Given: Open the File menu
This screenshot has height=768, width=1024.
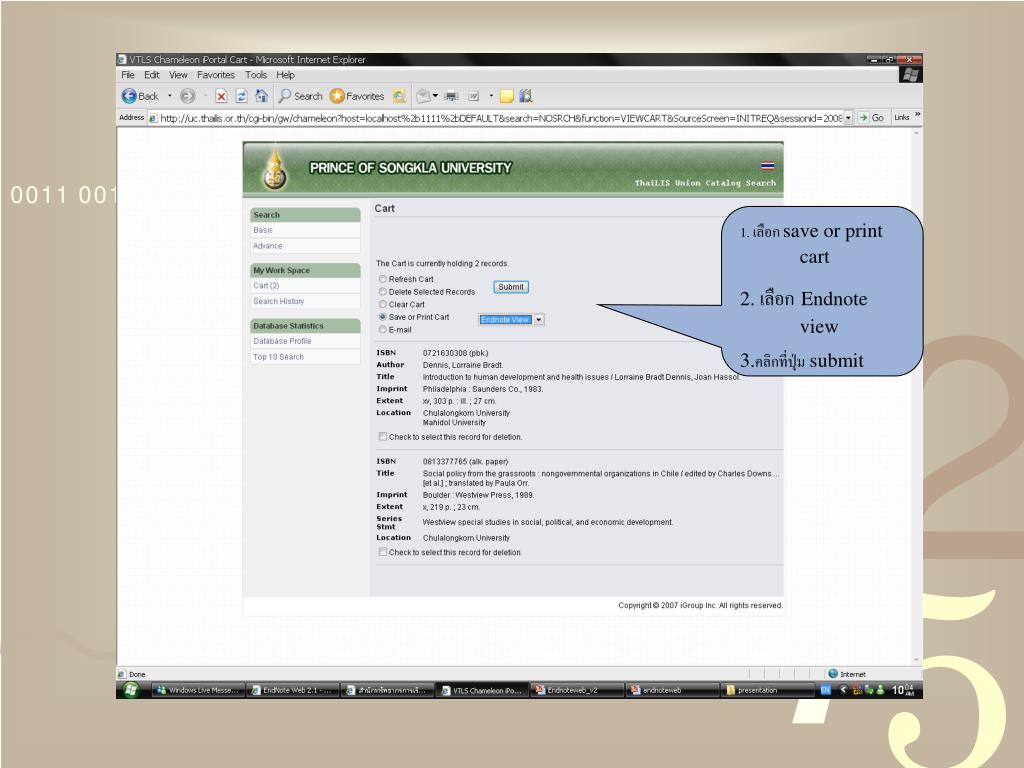Looking at the screenshot, I should point(127,75).
